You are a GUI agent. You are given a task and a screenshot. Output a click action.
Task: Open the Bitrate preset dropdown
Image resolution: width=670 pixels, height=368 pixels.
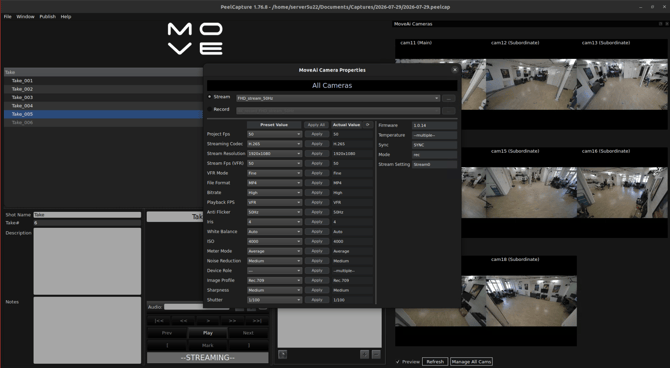pos(274,193)
